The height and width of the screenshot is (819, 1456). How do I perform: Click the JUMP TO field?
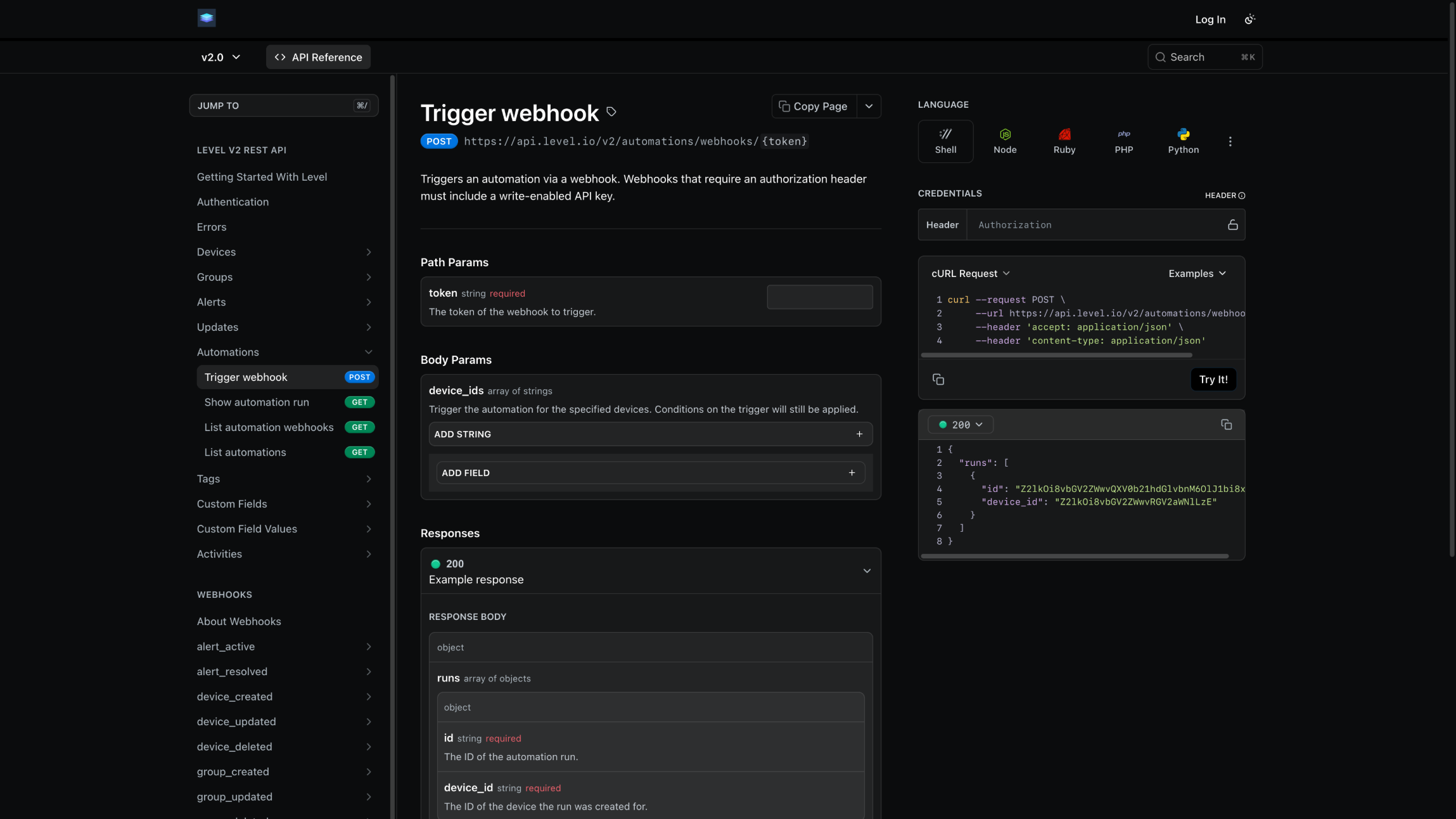click(284, 106)
